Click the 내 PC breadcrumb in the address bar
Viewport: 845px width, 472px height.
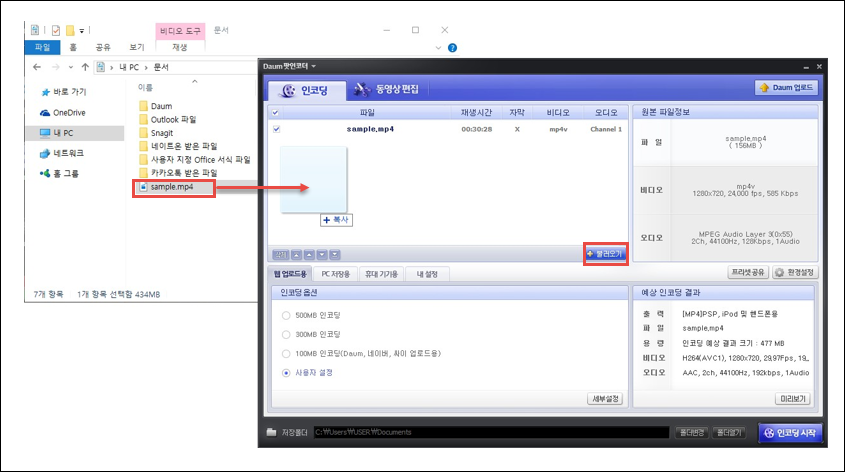click(129, 67)
